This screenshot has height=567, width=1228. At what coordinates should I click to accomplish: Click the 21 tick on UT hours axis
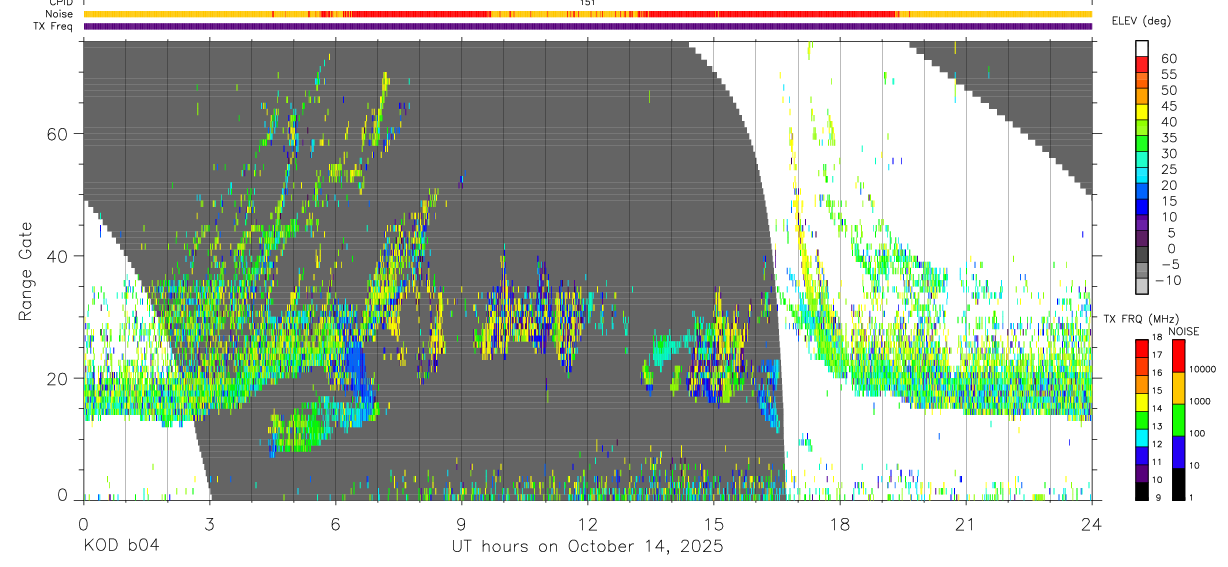point(965,524)
